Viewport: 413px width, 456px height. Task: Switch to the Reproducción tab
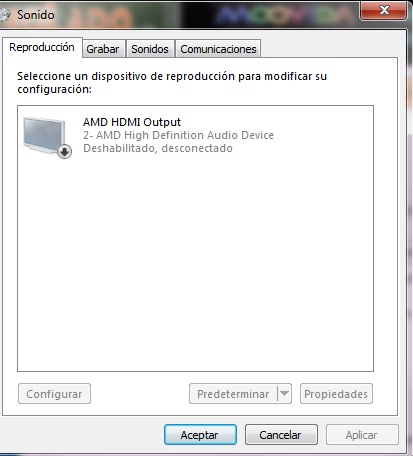(x=42, y=47)
